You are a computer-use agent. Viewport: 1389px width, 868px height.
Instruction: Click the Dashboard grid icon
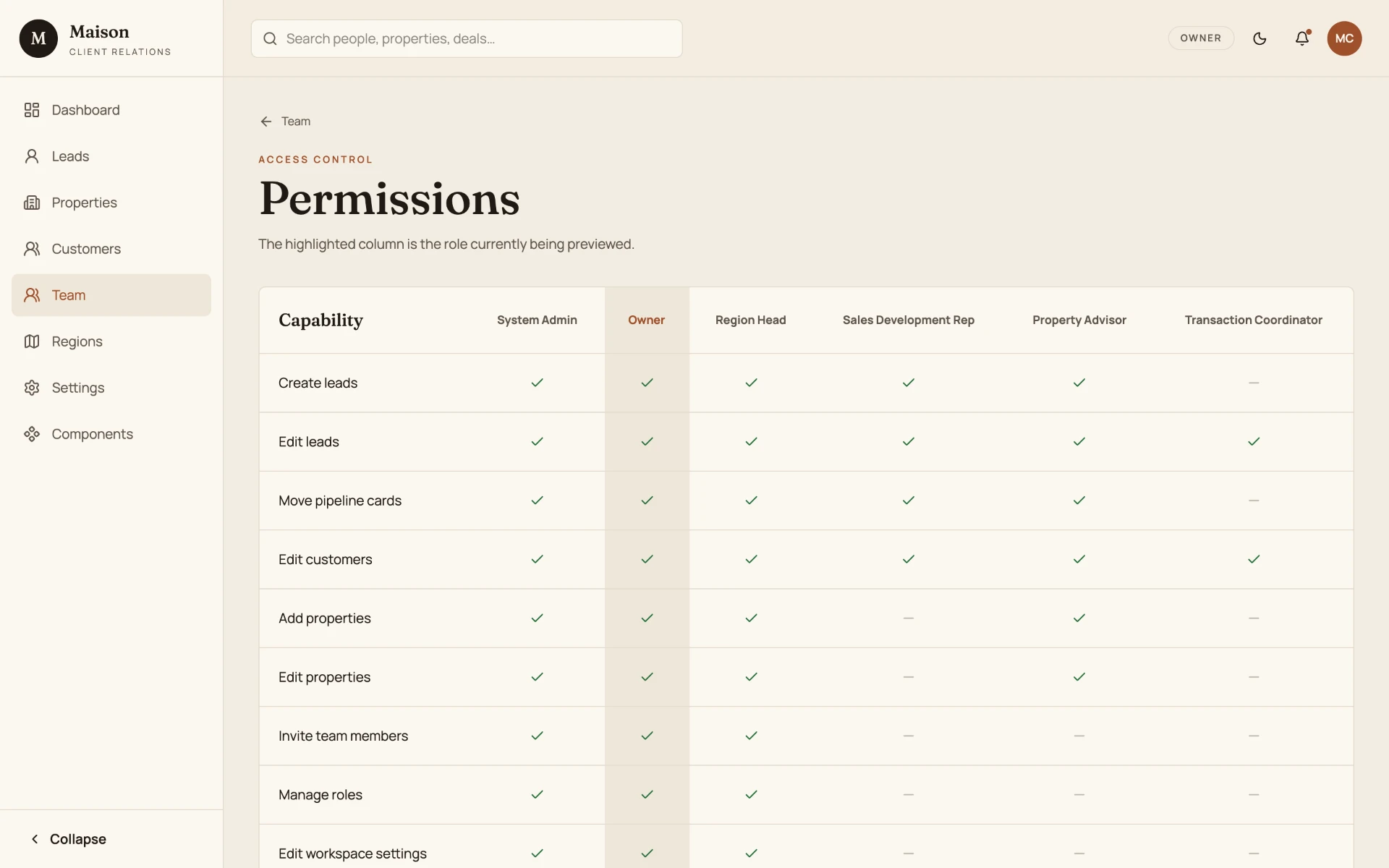(x=32, y=110)
